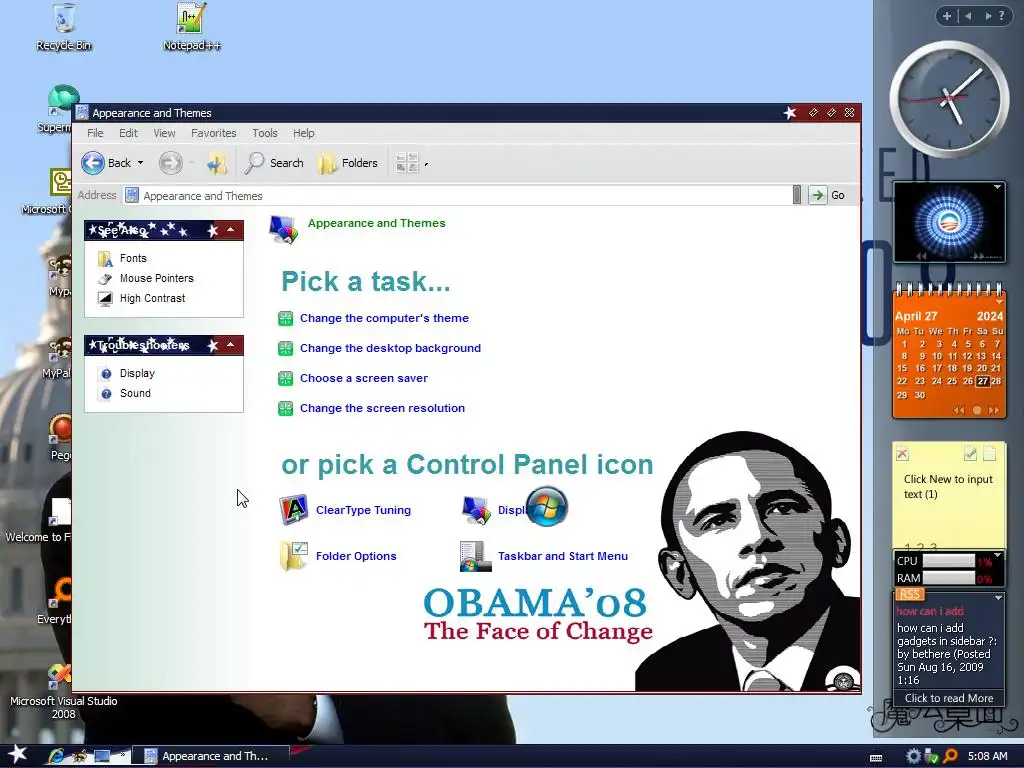
Task: Click Change the desktop background
Action: (390, 348)
